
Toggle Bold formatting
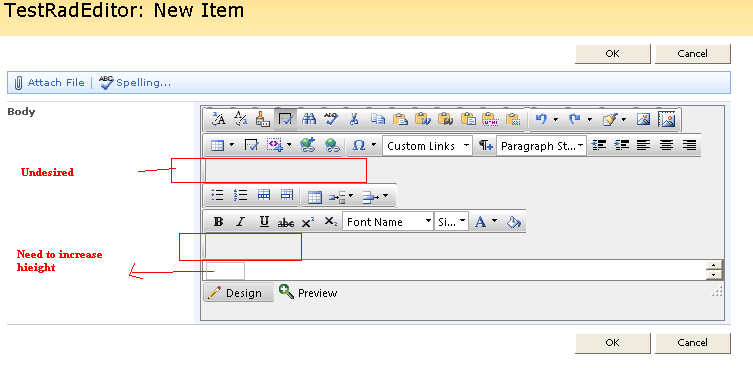click(219, 222)
